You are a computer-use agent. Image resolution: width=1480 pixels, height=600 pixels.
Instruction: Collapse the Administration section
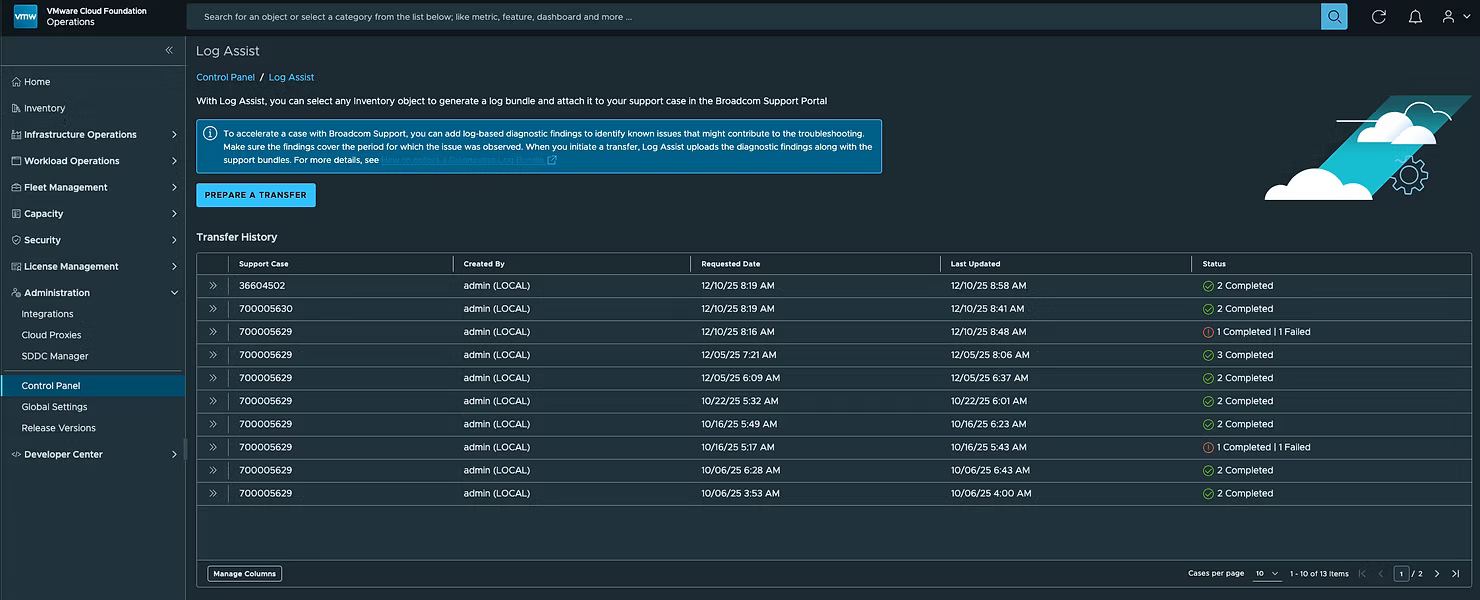[x=174, y=293]
